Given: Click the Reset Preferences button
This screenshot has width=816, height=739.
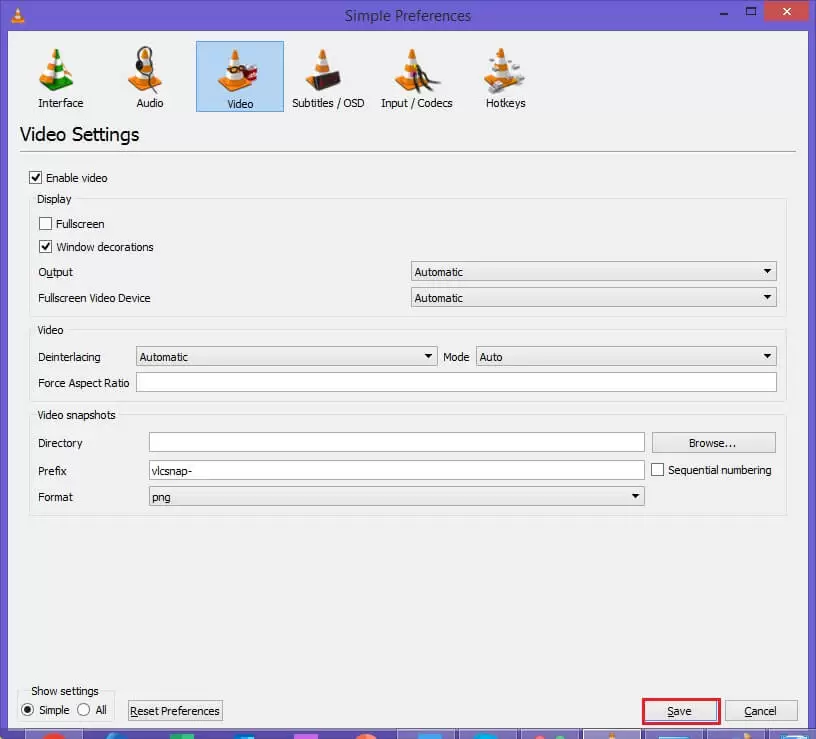Looking at the screenshot, I should 175,711.
